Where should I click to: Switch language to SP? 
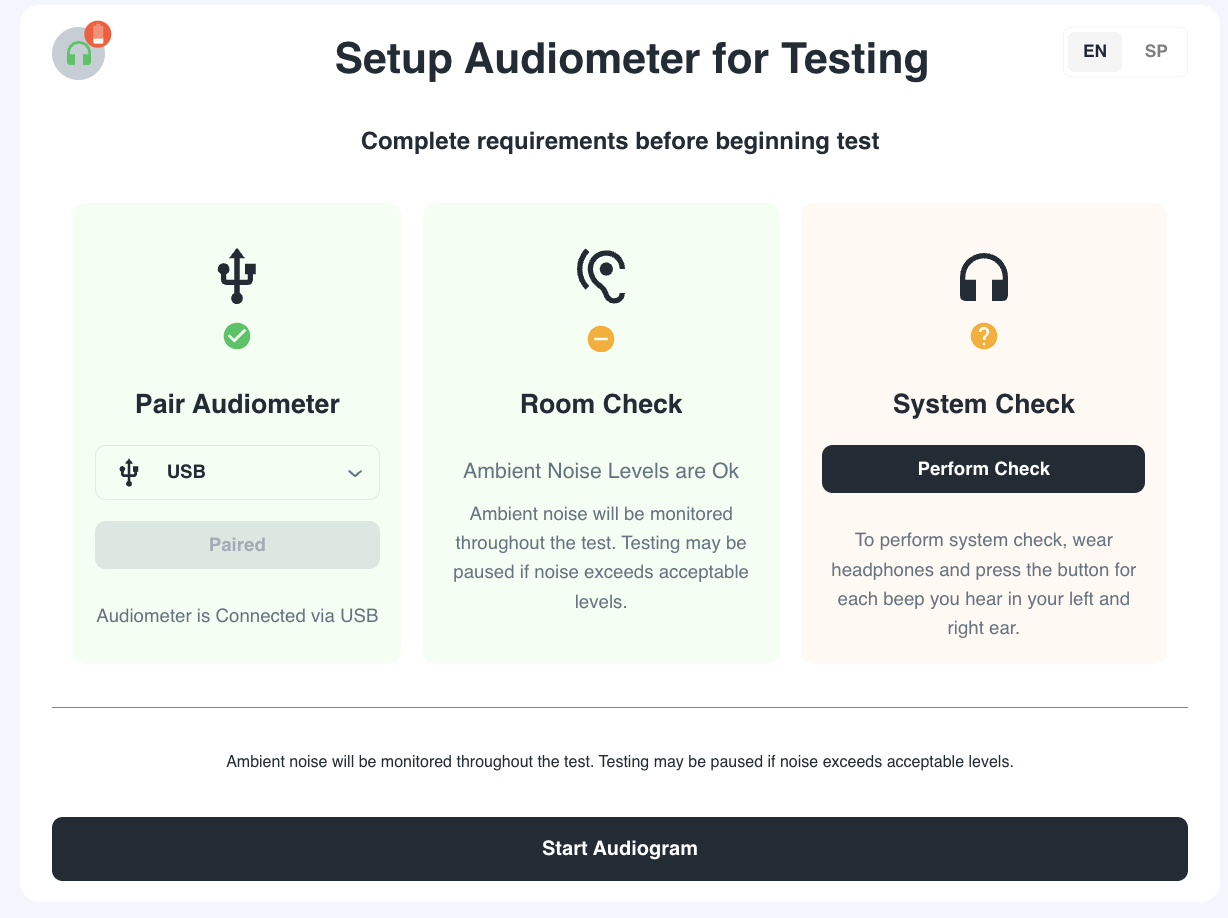tap(1156, 51)
